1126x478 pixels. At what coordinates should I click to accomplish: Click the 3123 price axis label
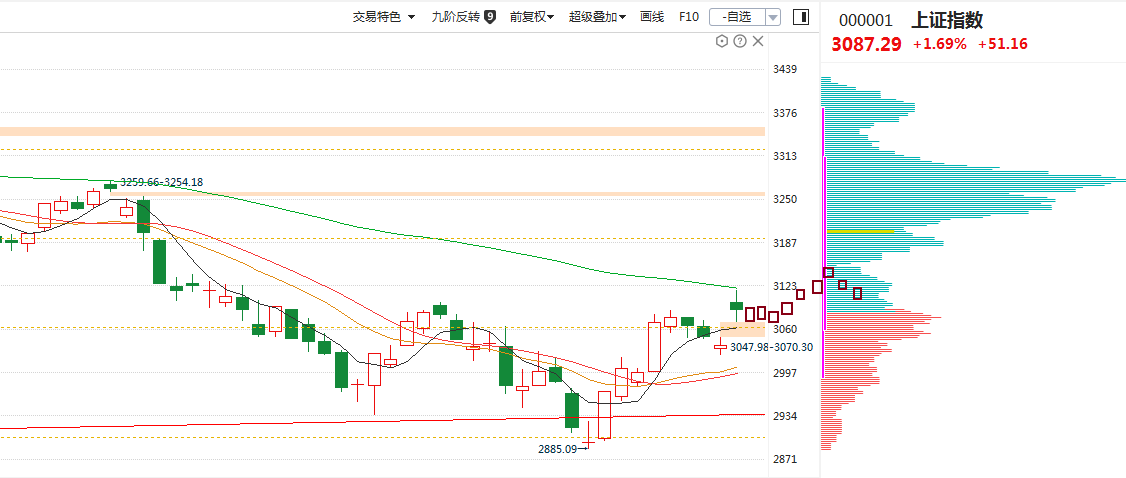pyautogui.click(x=785, y=286)
